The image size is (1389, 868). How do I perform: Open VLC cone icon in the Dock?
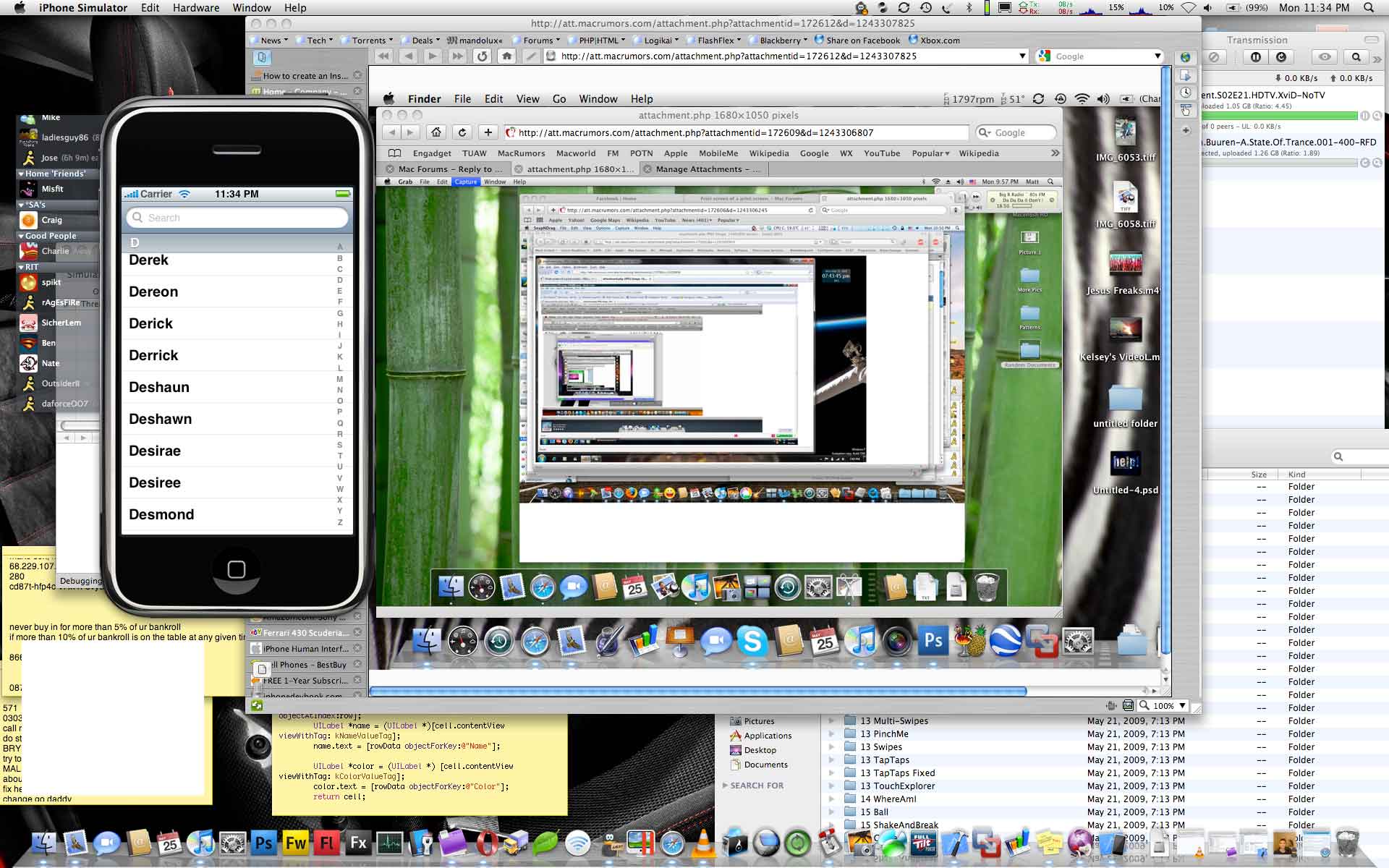702,843
